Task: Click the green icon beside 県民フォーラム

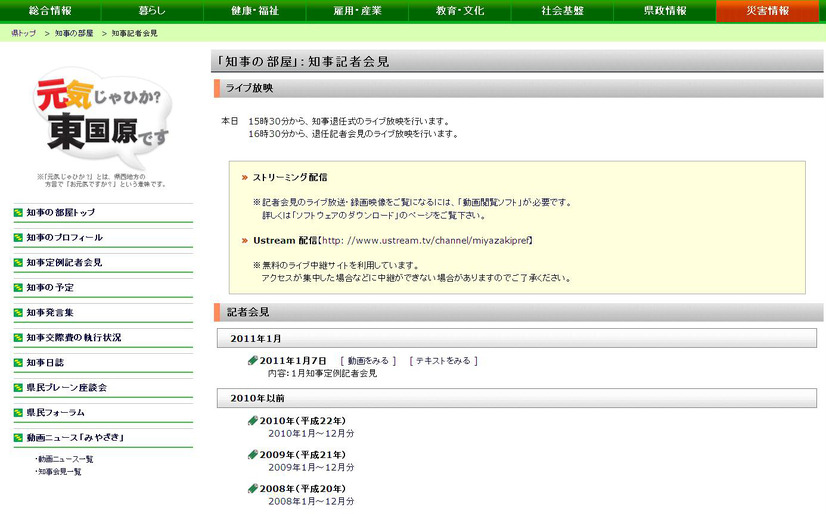Action: [18, 413]
